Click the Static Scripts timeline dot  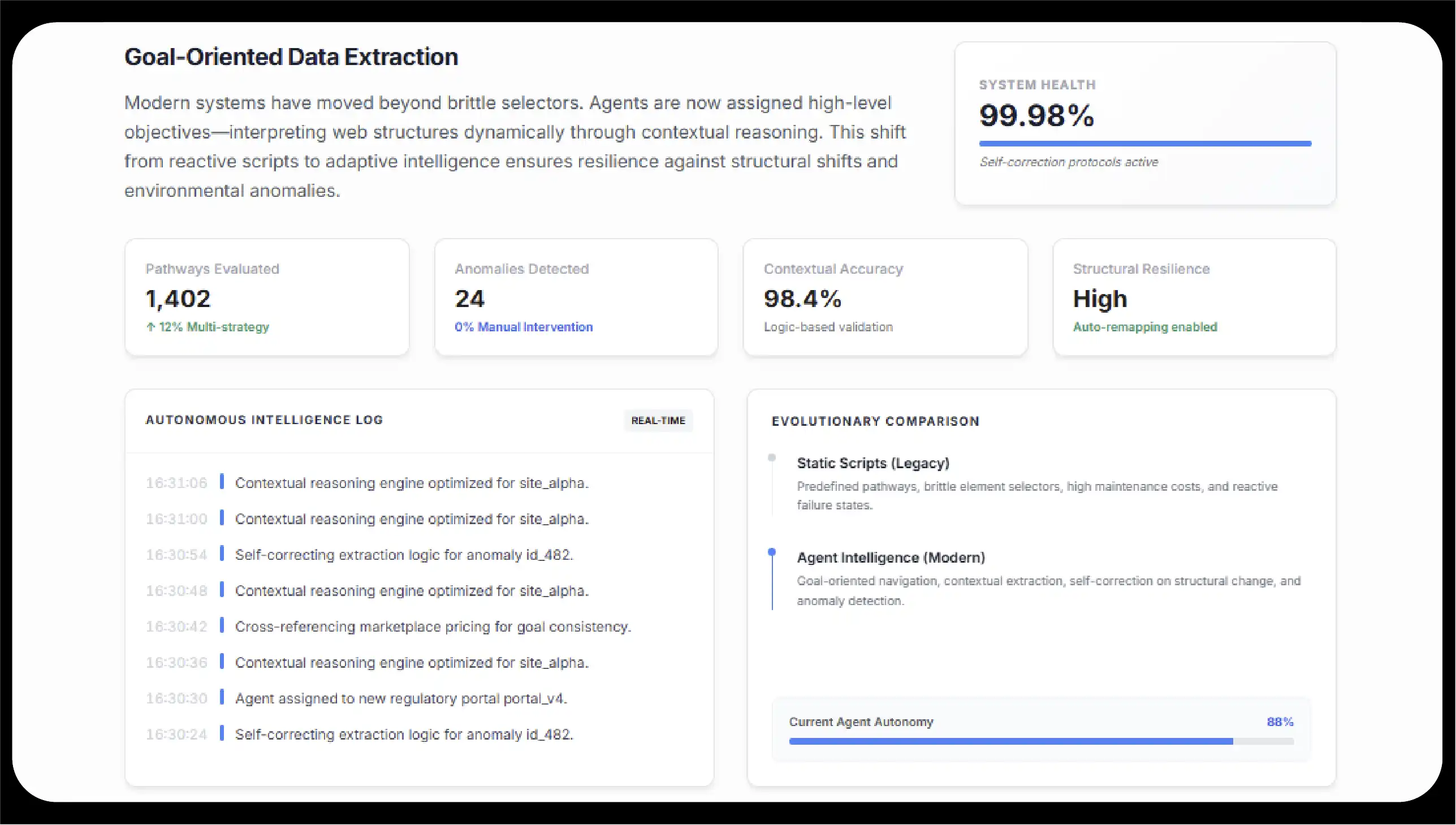772,456
